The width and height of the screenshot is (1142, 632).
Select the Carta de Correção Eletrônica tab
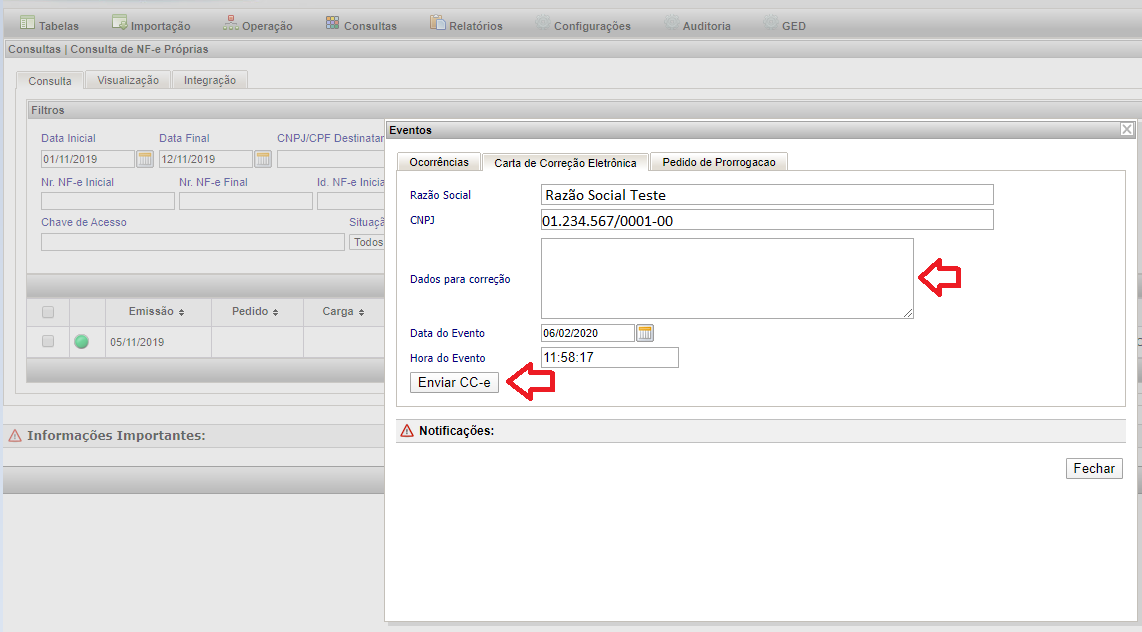pyautogui.click(x=565, y=163)
